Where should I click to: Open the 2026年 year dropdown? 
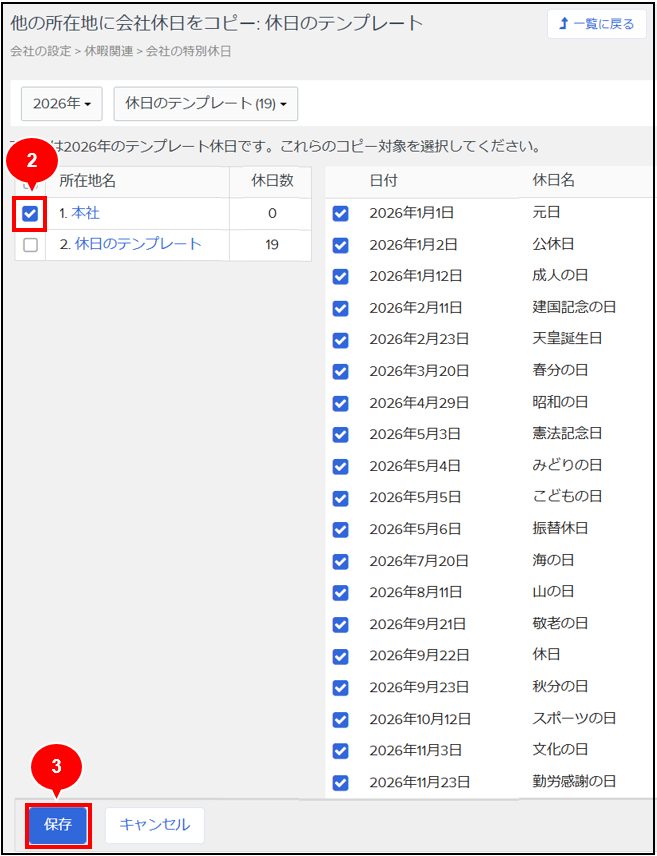62,103
